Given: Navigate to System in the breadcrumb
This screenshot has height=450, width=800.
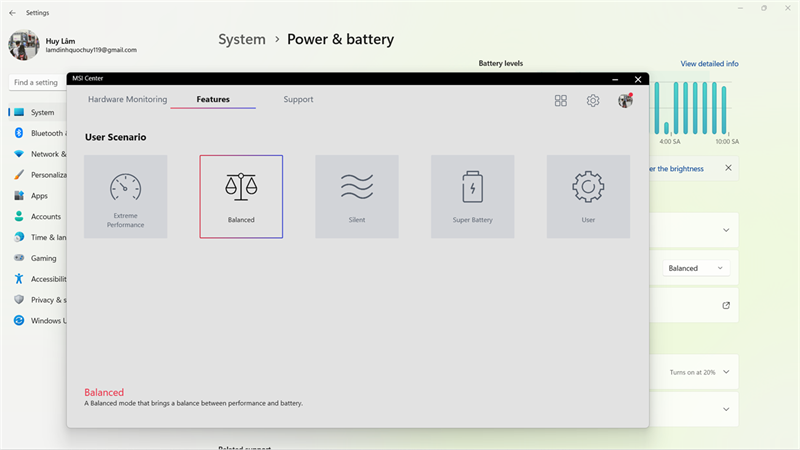Looking at the screenshot, I should click(x=242, y=39).
